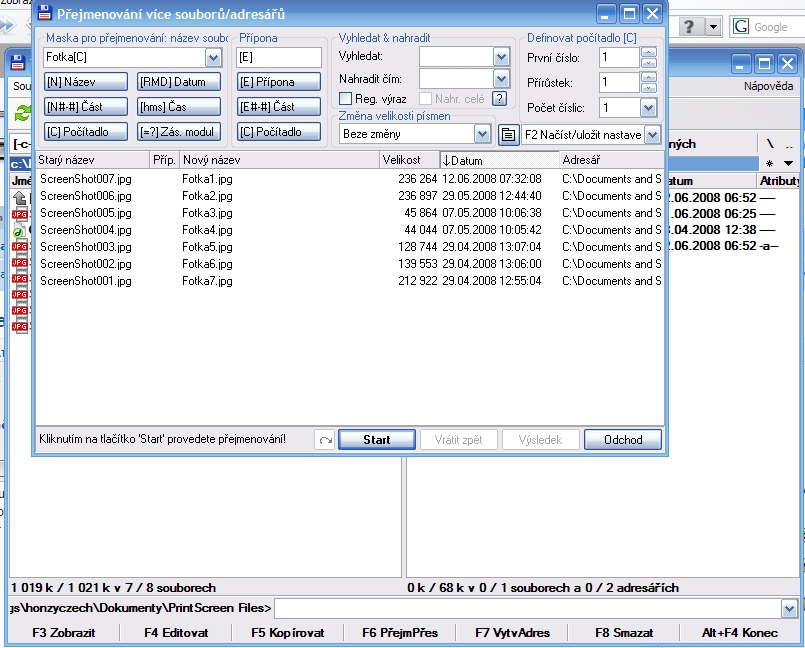Select the ScreenShot002.jpg row
Screen dimensions: 805x648
click(350, 264)
